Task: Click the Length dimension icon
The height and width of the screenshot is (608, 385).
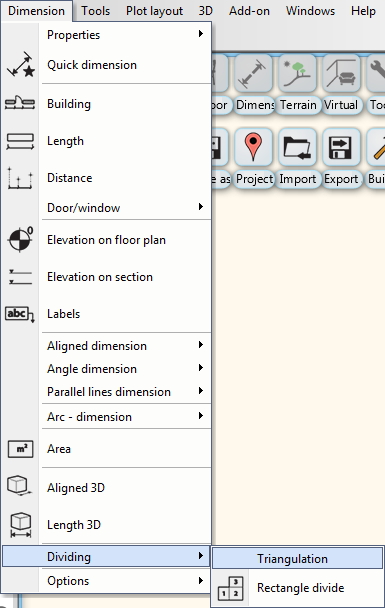Action: [x=20, y=141]
